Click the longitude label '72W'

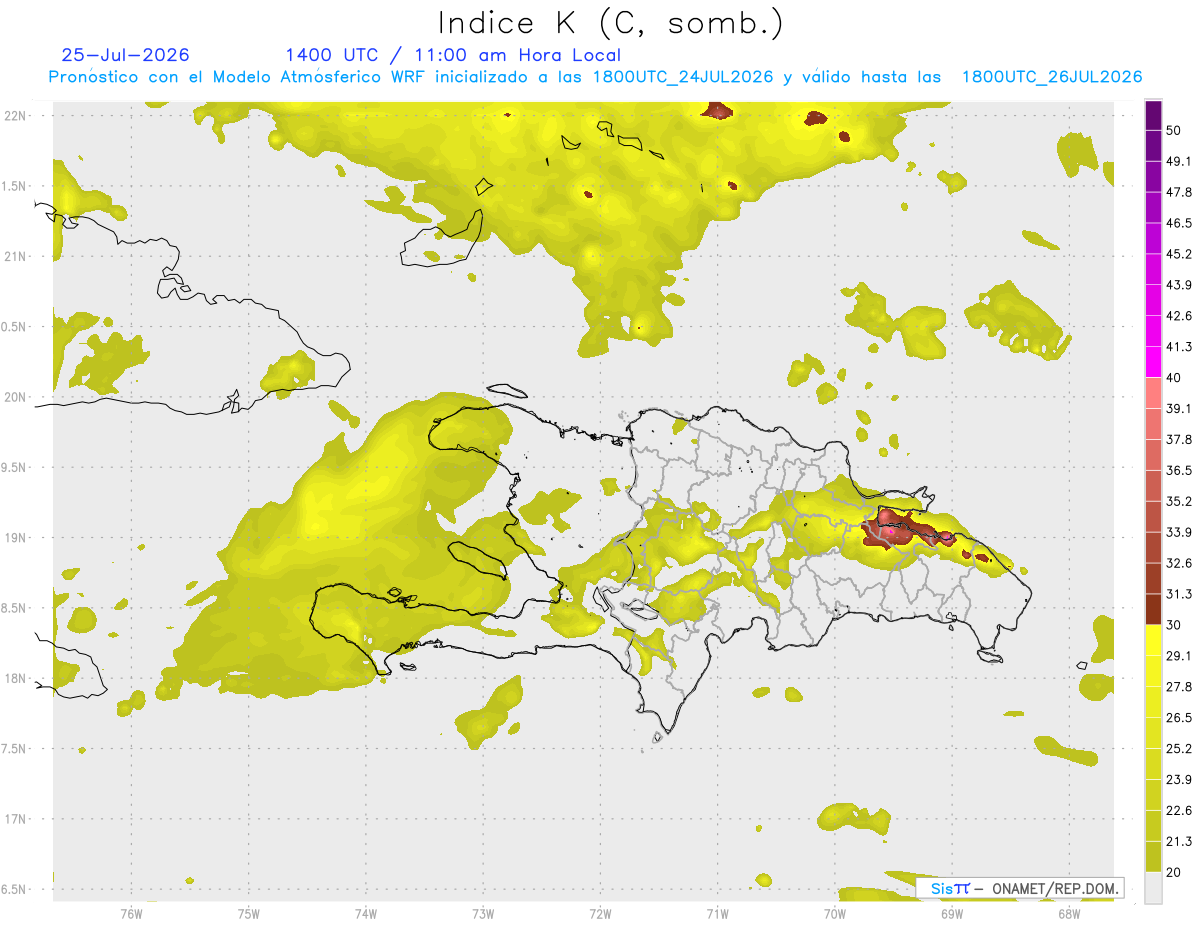pyautogui.click(x=600, y=913)
